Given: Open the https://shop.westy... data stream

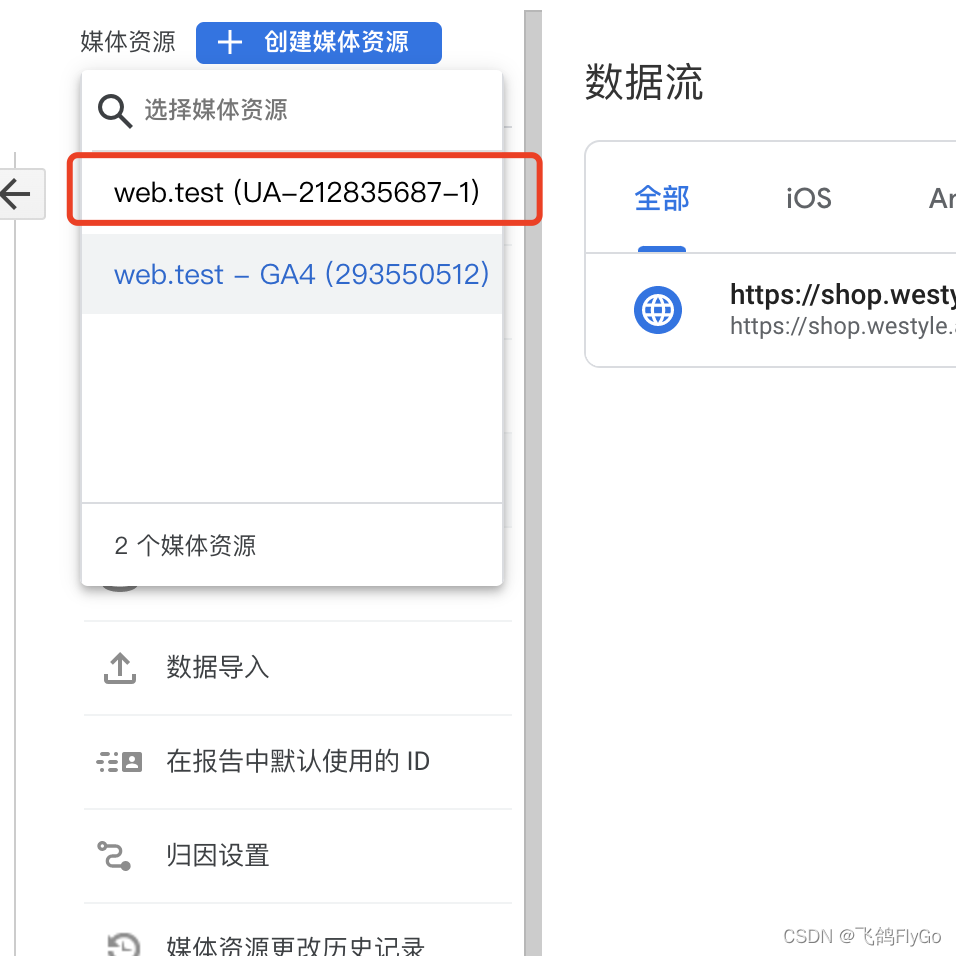Looking at the screenshot, I should pyautogui.click(x=771, y=310).
